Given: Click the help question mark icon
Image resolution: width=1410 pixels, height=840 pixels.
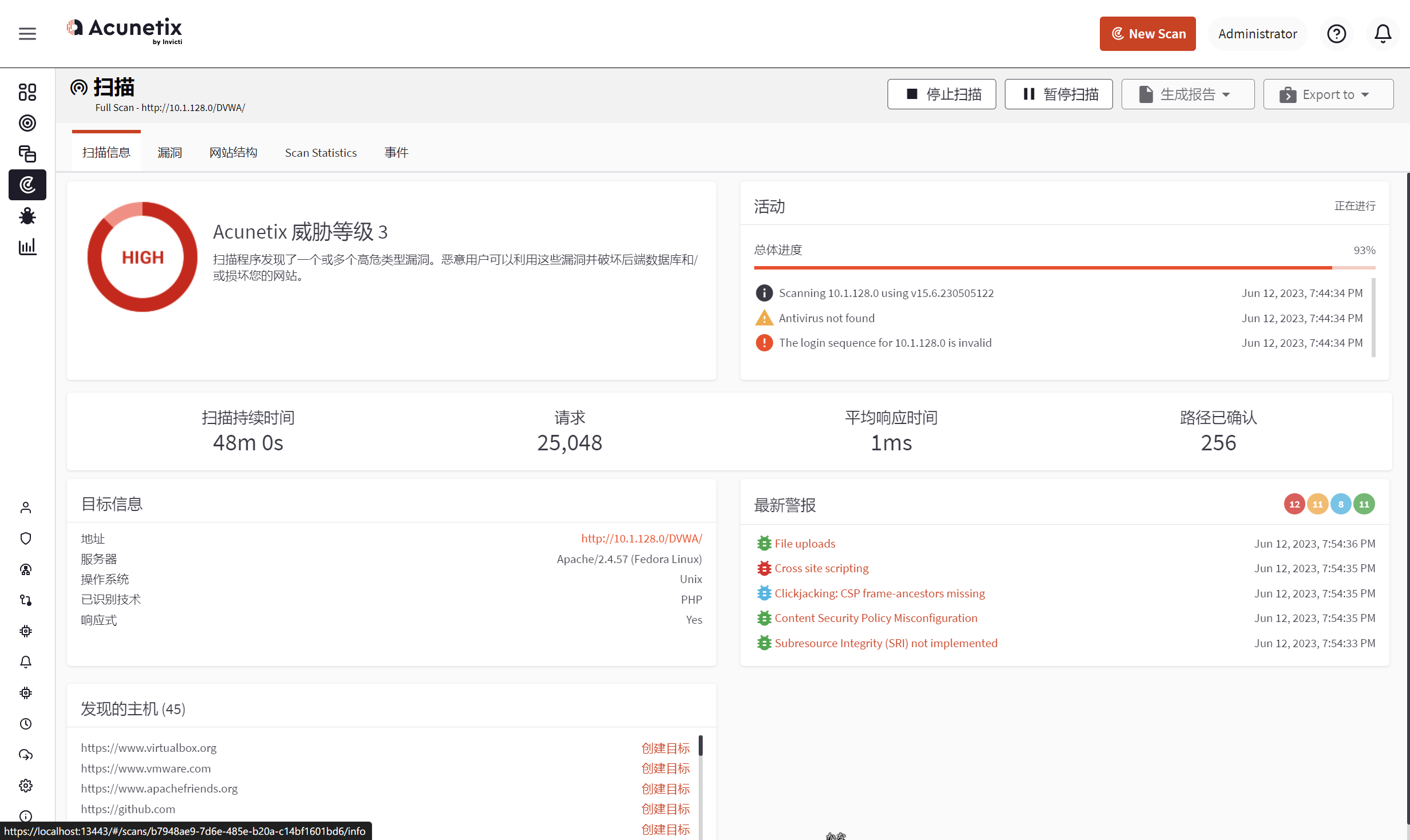Looking at the screenshot, I should pyautogui.click(x=1336, y=34).
